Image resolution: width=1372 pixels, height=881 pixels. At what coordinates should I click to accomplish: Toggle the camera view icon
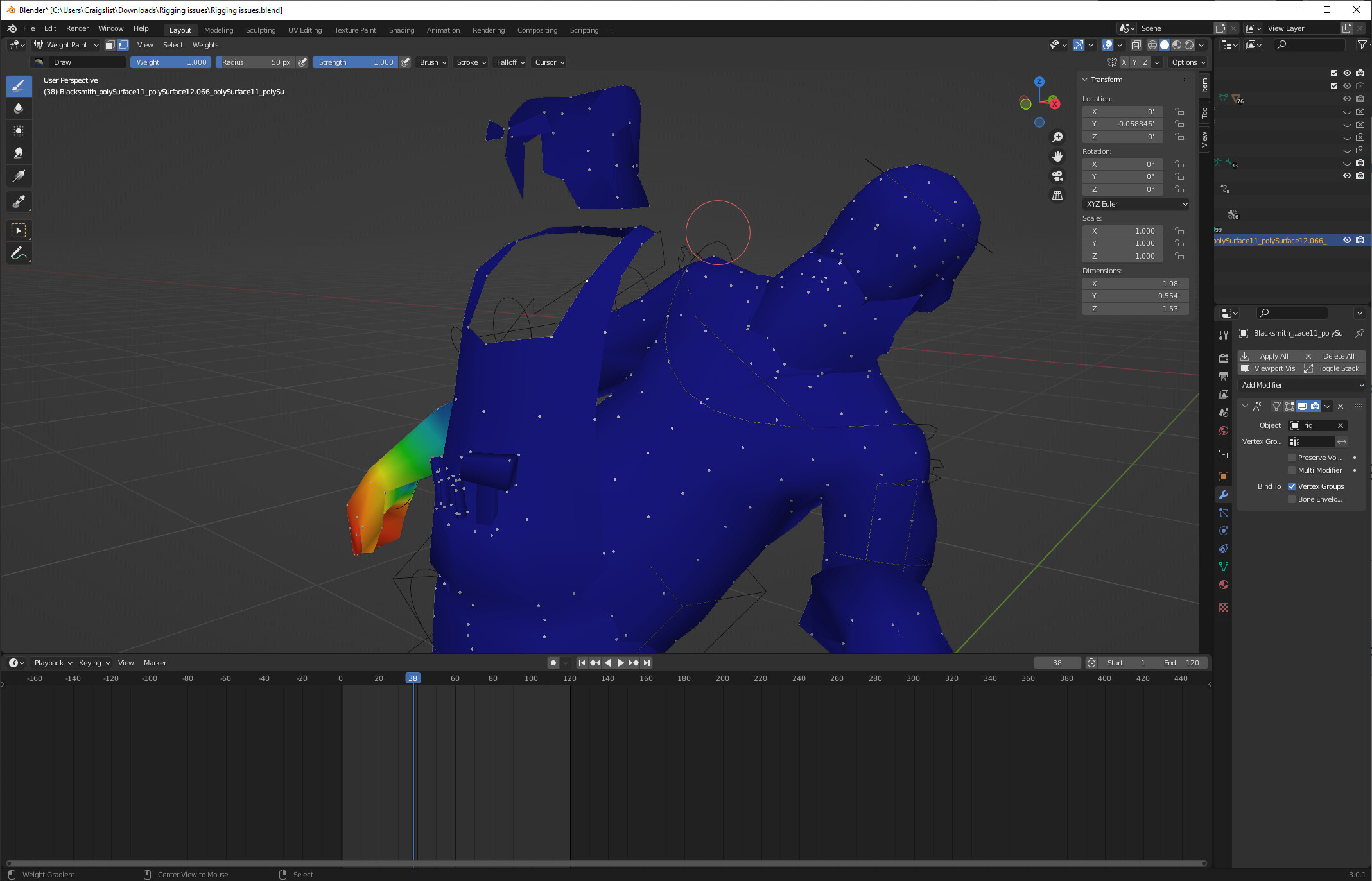click(x=1057, y=176)
